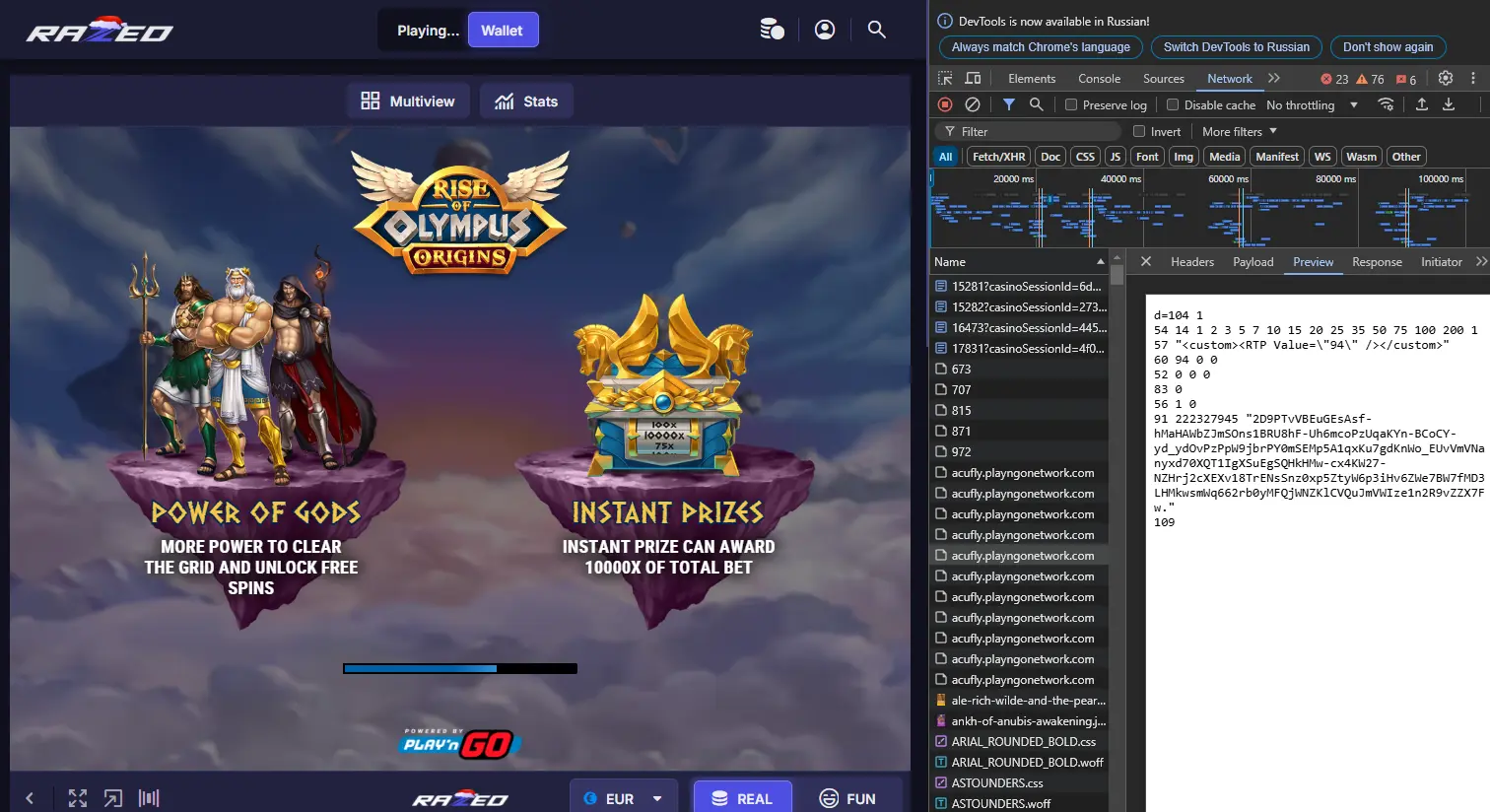Select the inspect element picker in DevTools

945,79
